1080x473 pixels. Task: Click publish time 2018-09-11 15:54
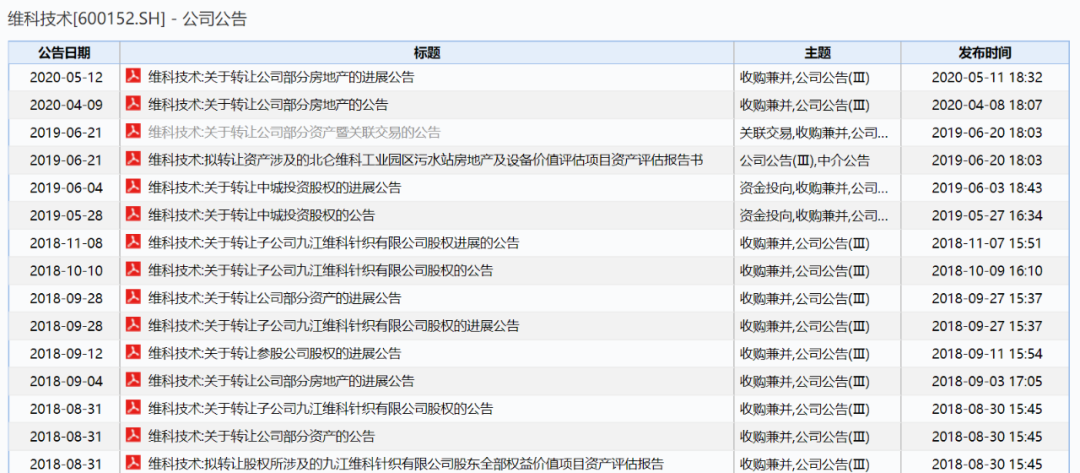pos(987,353)
